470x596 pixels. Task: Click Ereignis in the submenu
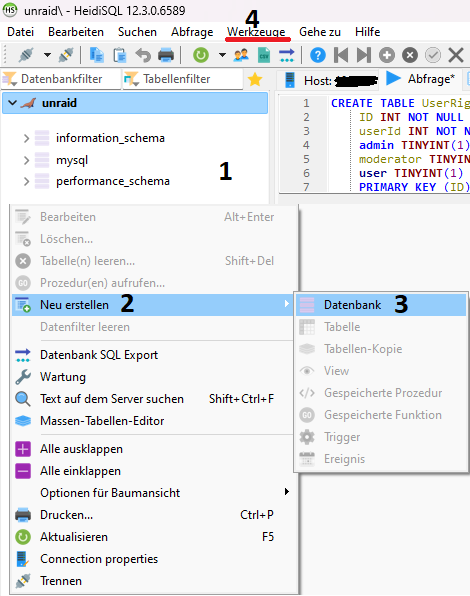click(x=381, y=459)
